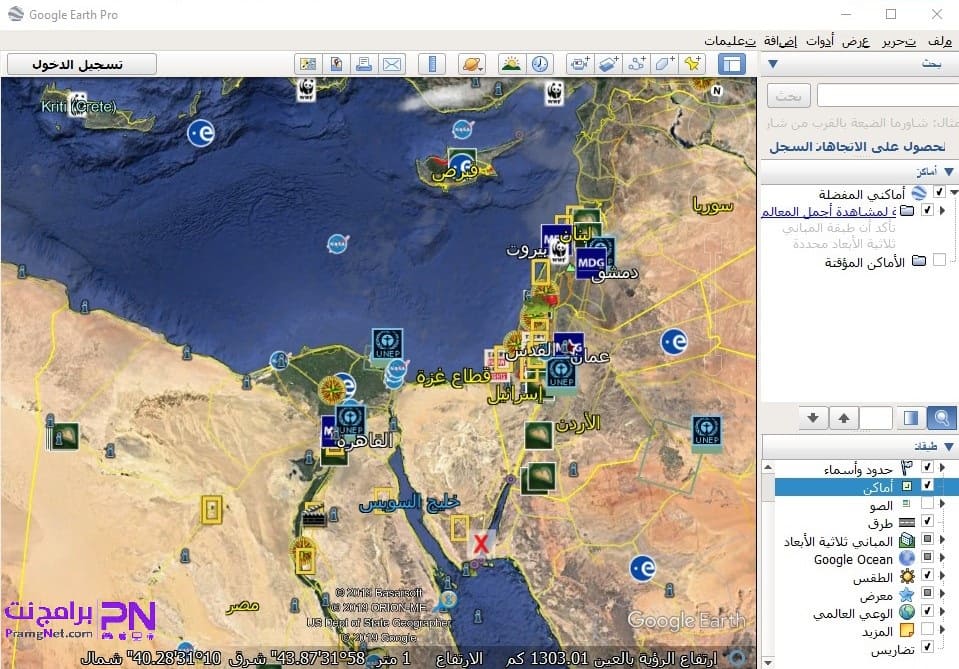Expand the الصو layer node
959x669 pixels.
tap(942, 503)
